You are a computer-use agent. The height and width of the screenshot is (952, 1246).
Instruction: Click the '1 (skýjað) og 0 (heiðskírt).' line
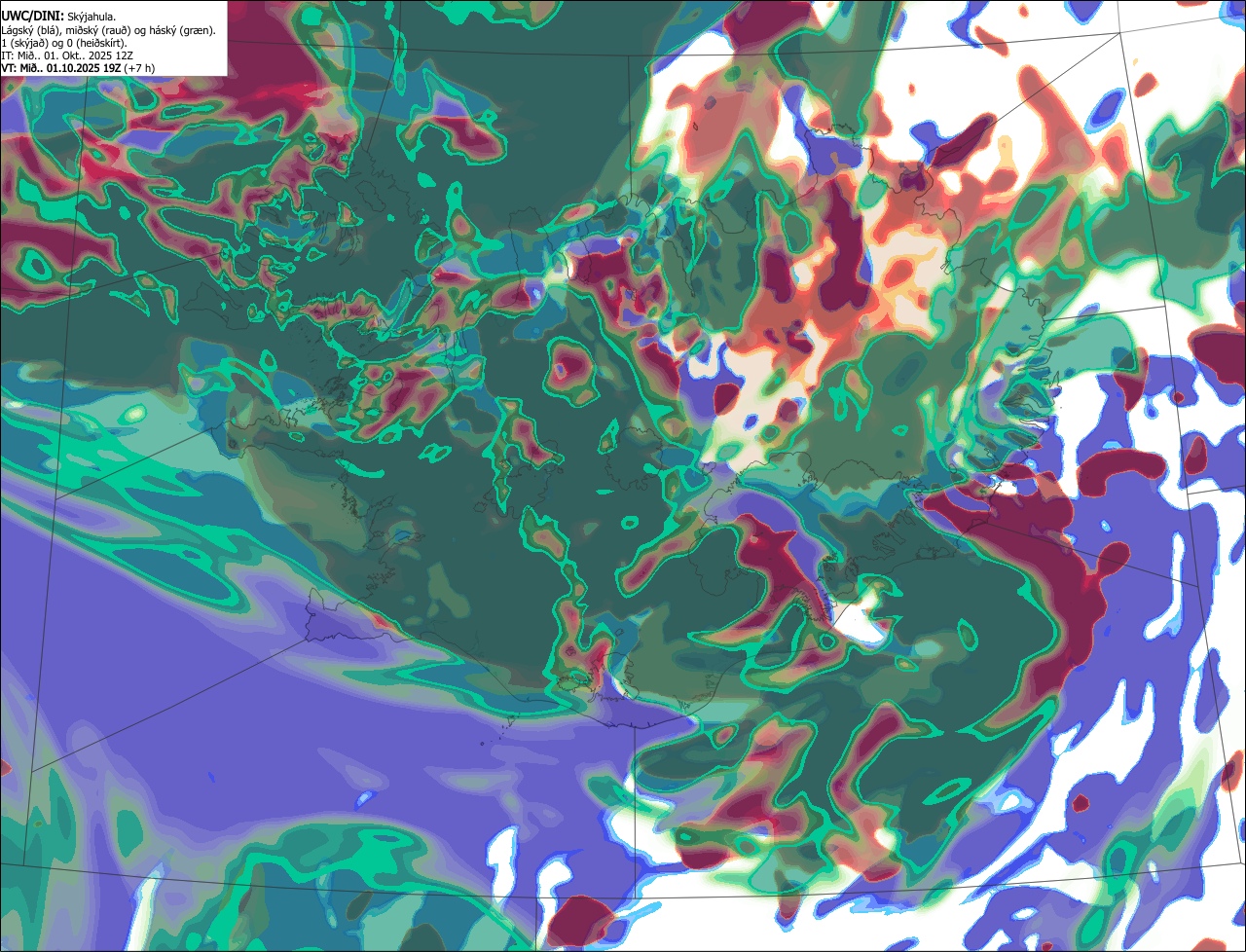pyautogui.click(x=64, y=43)
